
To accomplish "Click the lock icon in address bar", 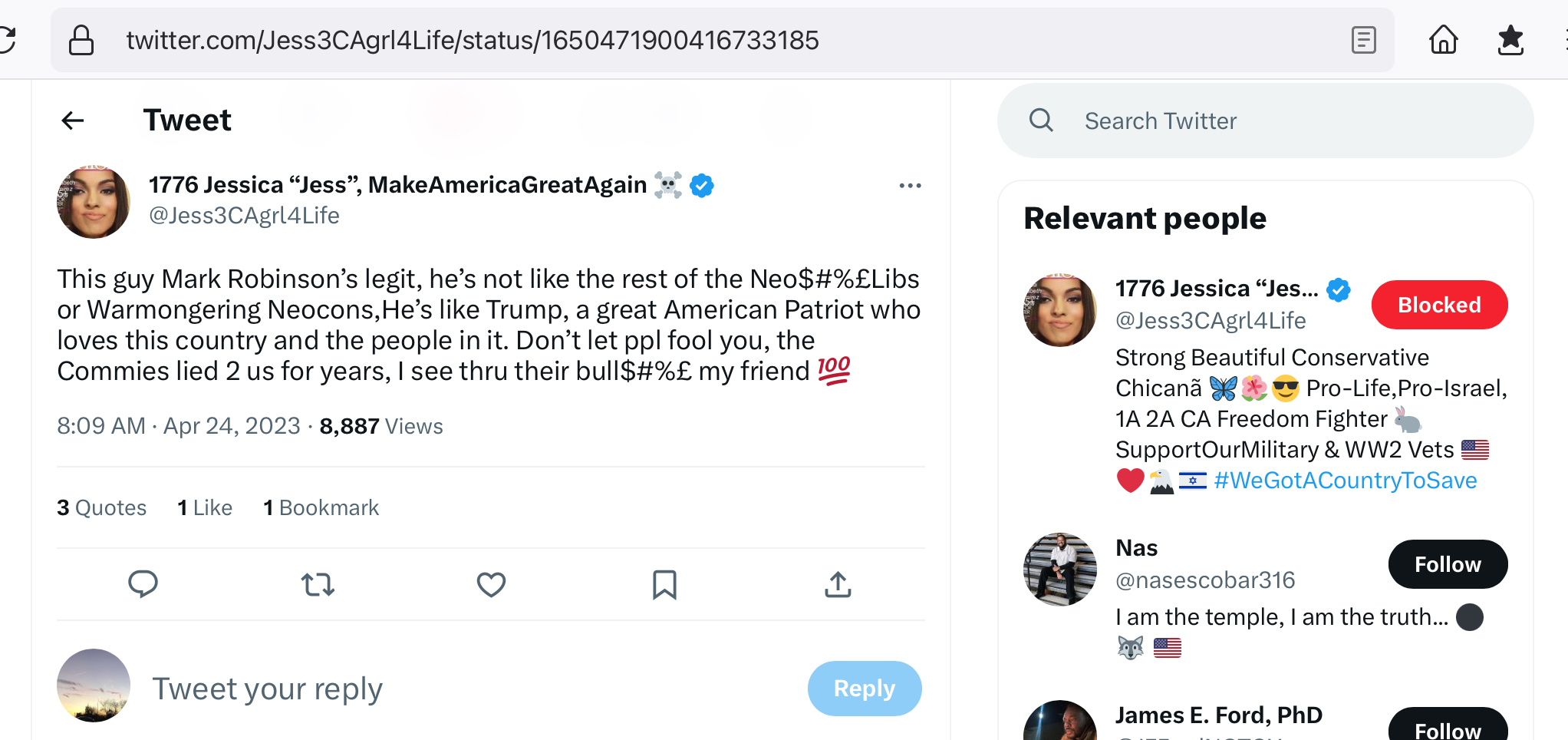I will tap(81, 40).
